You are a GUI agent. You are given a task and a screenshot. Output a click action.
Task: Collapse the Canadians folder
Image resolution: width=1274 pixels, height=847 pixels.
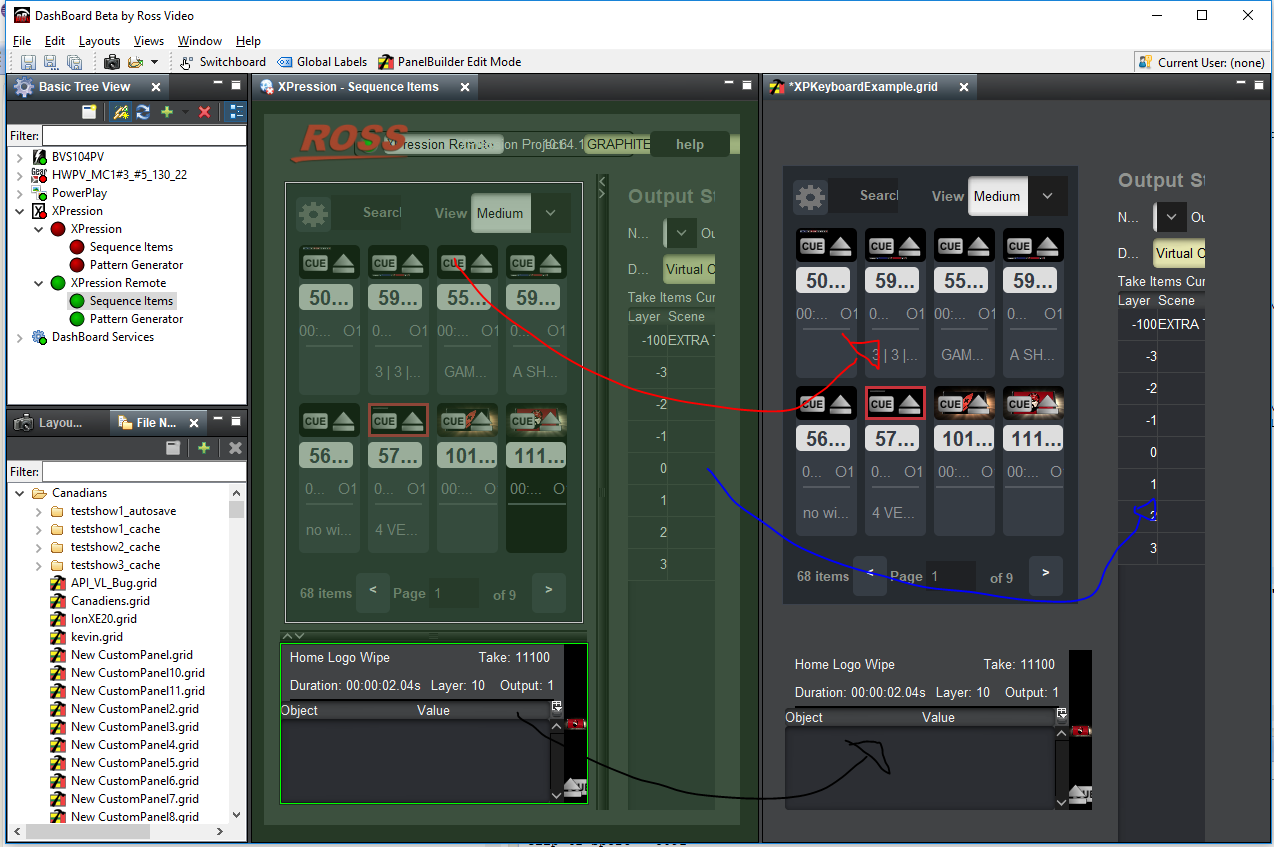click(x=20, y=493)
